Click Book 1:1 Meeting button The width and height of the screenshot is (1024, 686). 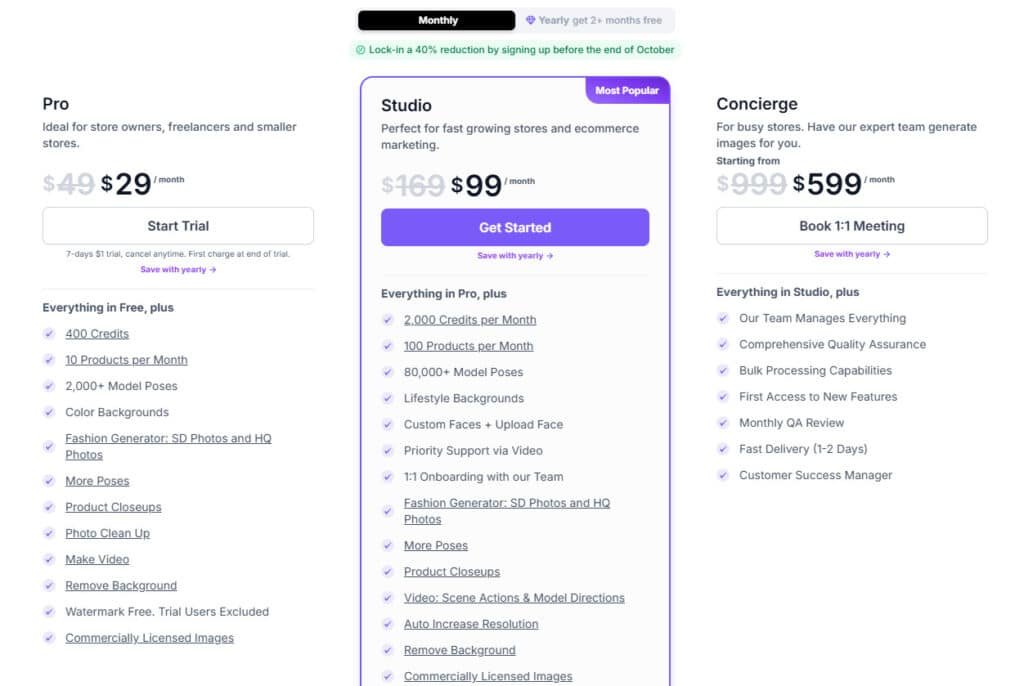[852, 226]
